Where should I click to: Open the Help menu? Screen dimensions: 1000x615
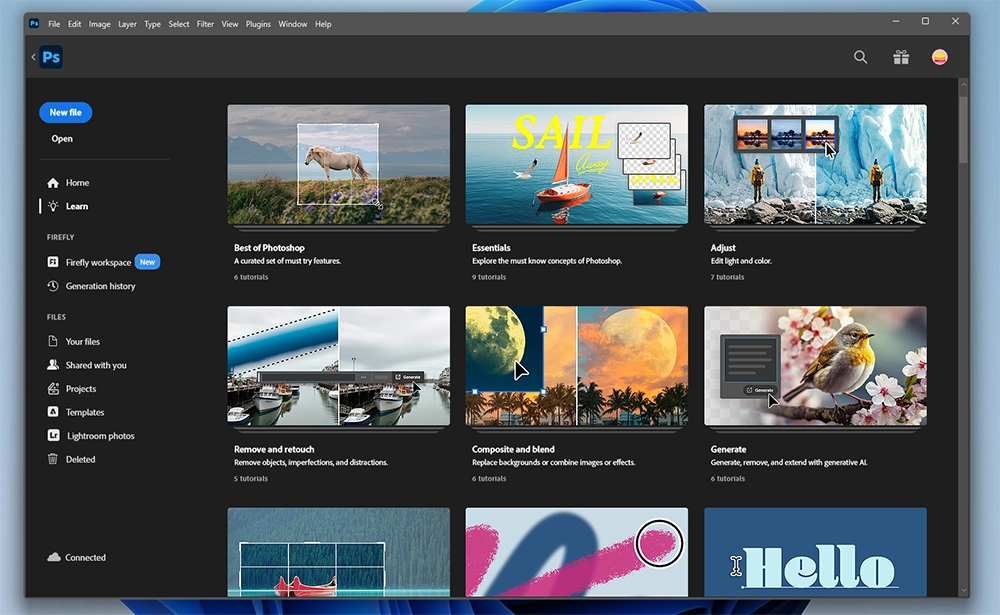pos(323,24)
